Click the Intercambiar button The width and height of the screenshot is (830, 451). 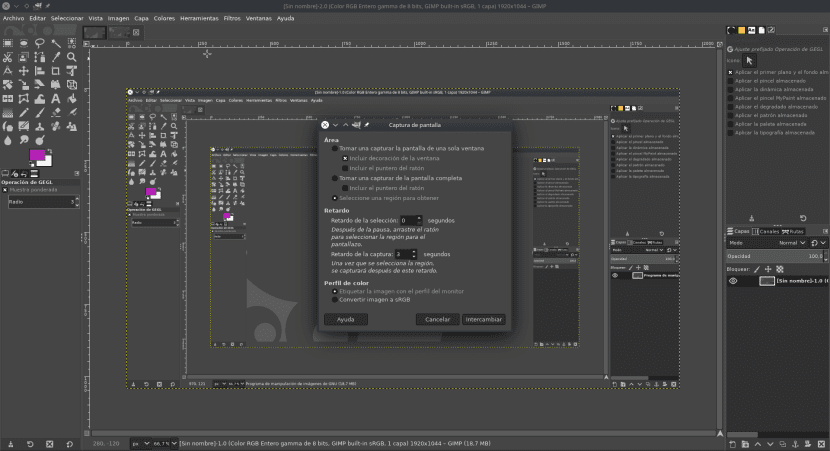click(483, 320)
